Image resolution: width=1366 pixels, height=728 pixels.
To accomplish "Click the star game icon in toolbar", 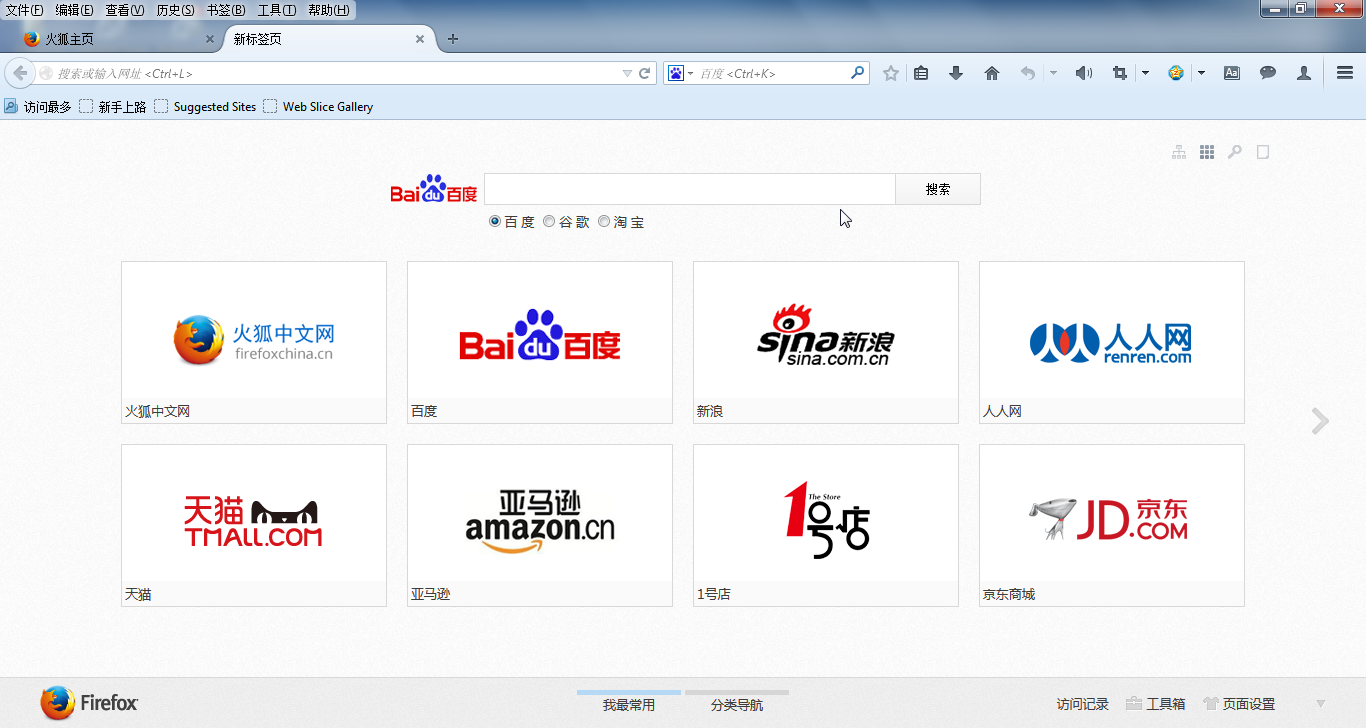I will click(x=1176, y=73).
